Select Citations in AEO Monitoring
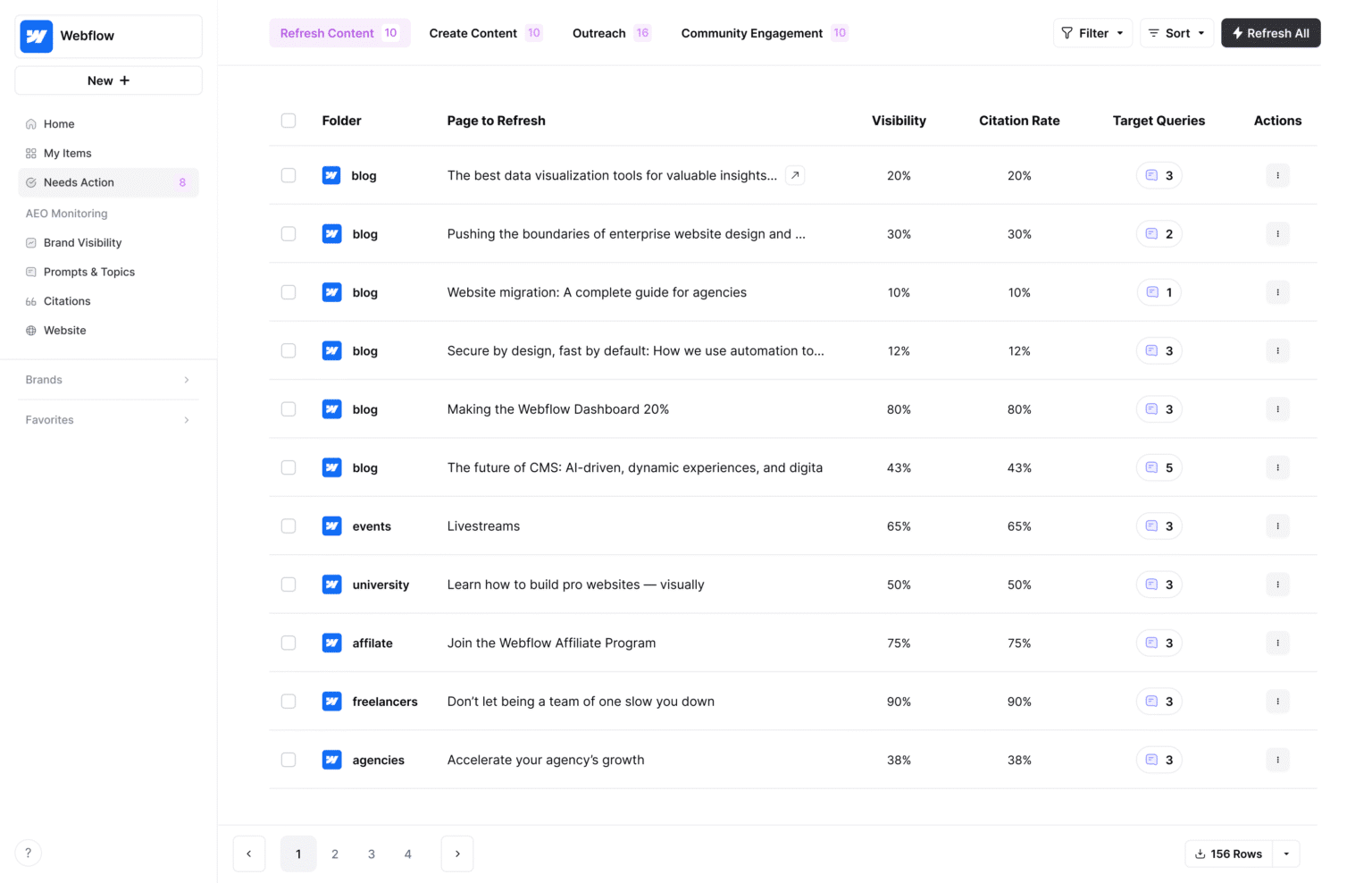The height and width of the screenshot is (883, 1372). tap(67, 301)
